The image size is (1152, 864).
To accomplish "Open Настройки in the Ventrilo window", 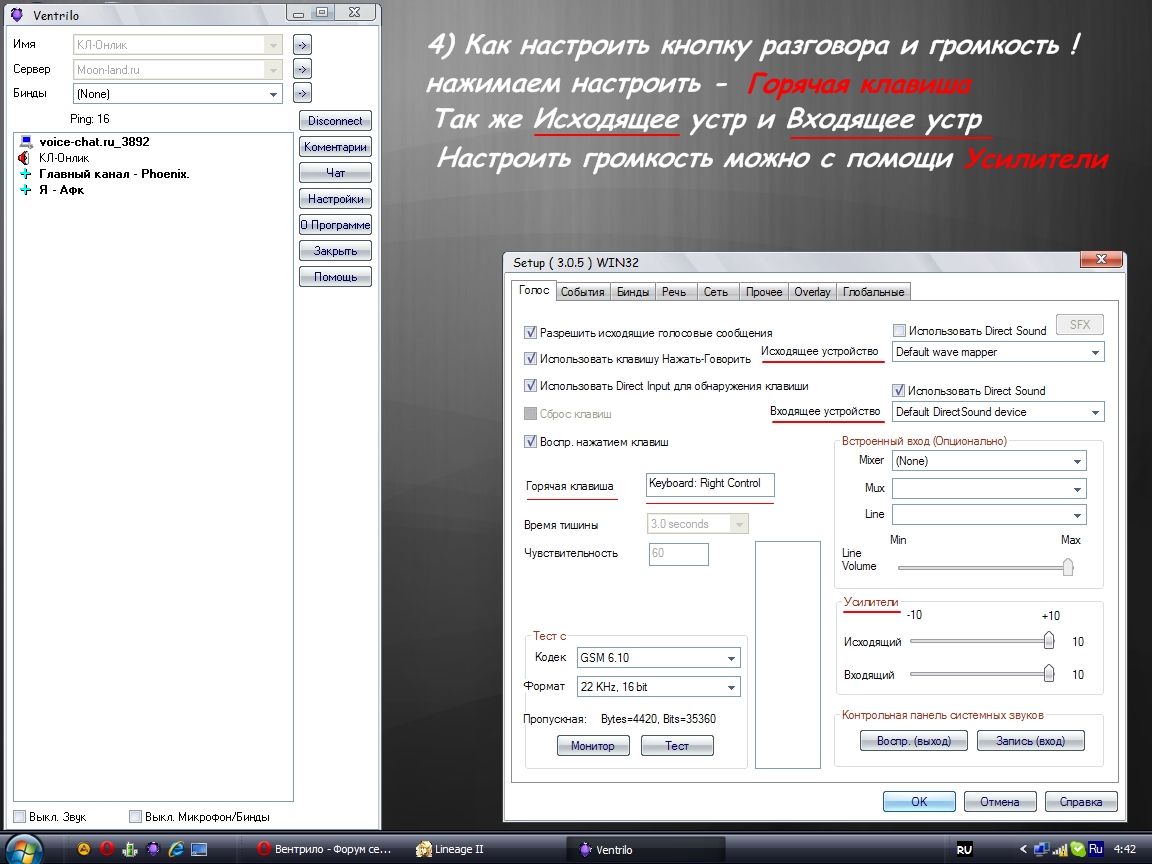I will click(x=335, y=198).
